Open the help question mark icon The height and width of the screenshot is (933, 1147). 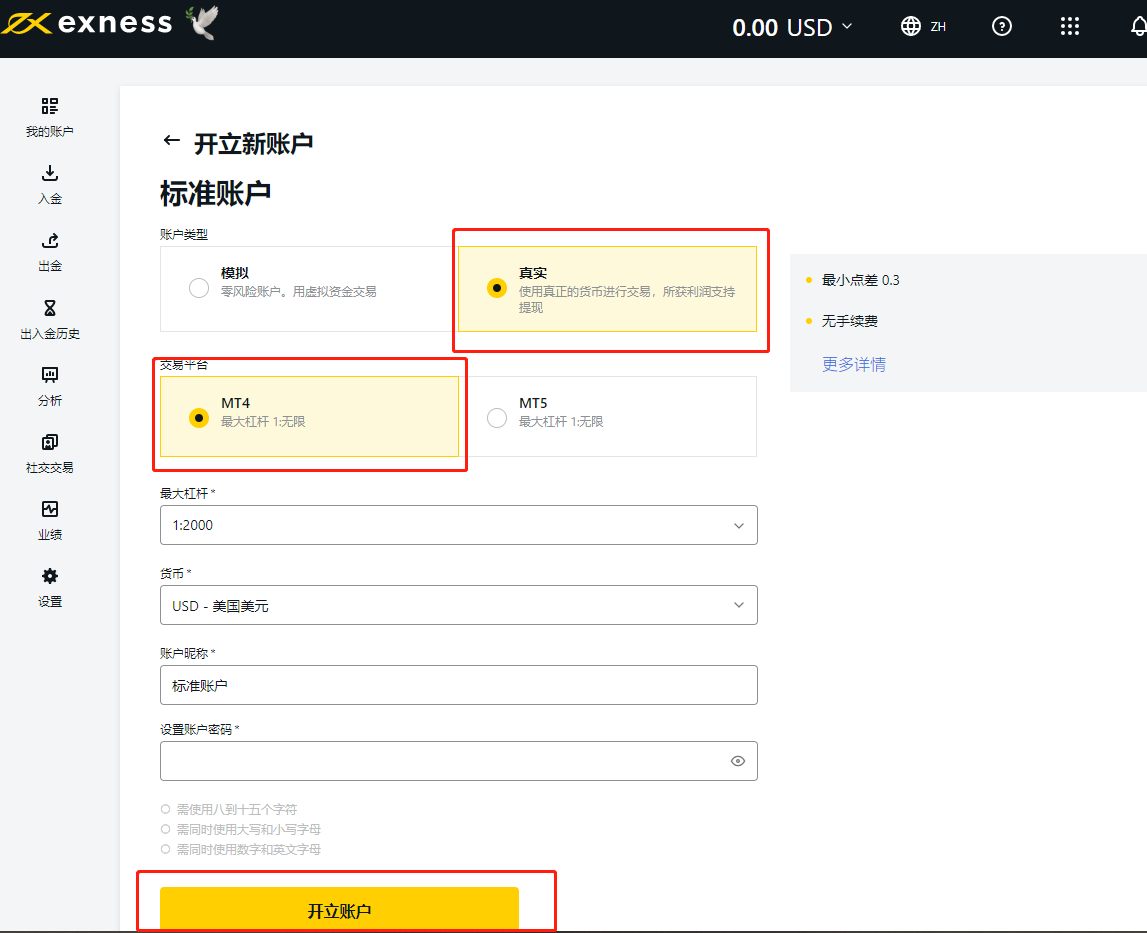pos(1001,27)
